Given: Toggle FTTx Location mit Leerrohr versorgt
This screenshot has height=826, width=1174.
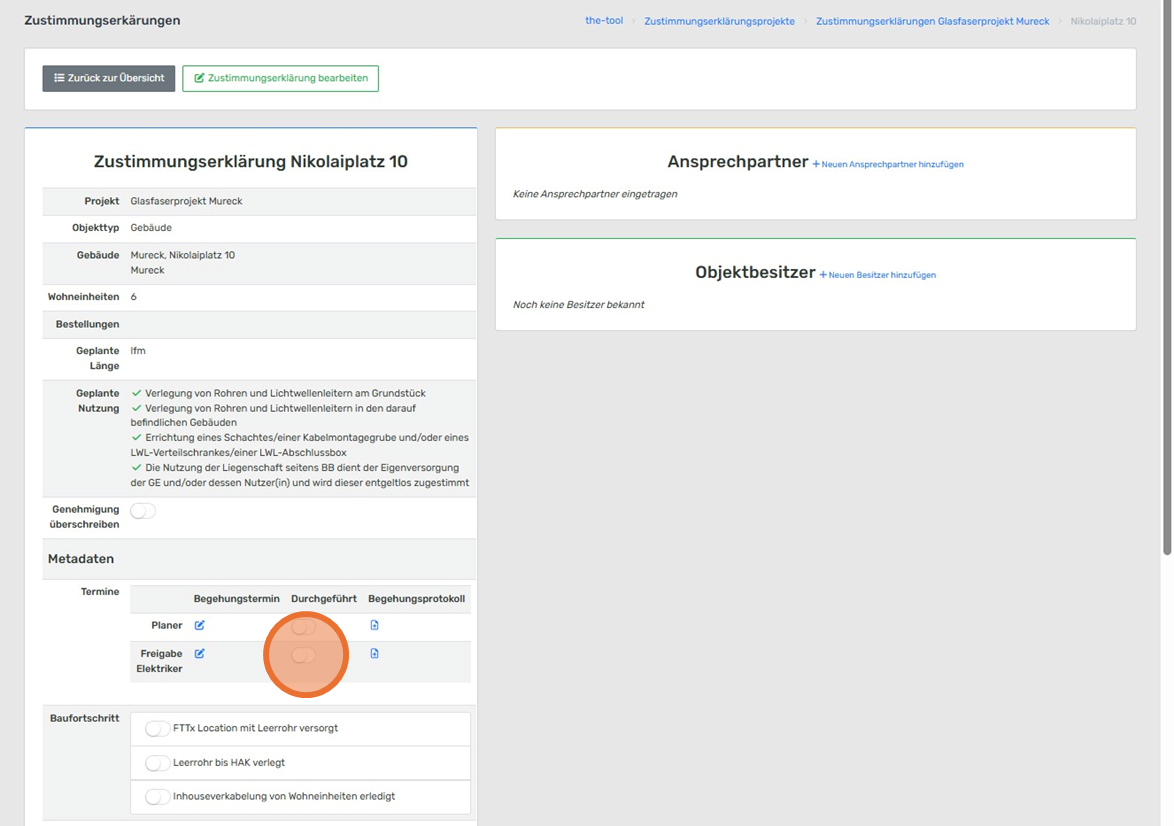Looking at the screenshot, I should tap(158, 729).
